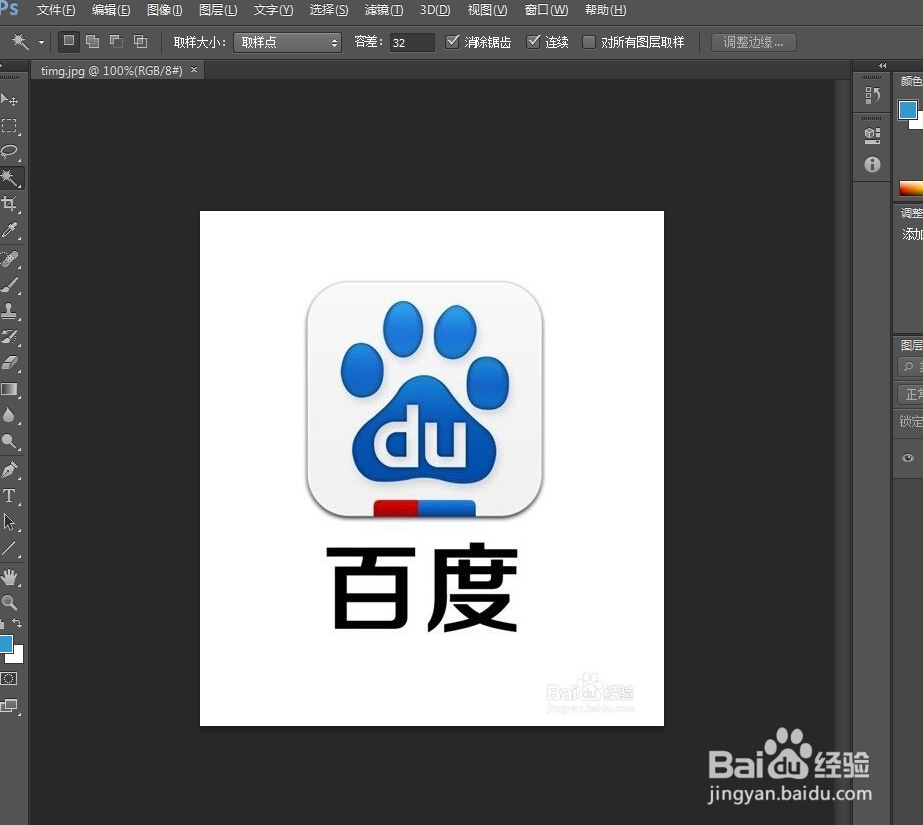Viewport: 923px width, 825px height.
Task: Select the Lasso tool
Action: (9, 151)
